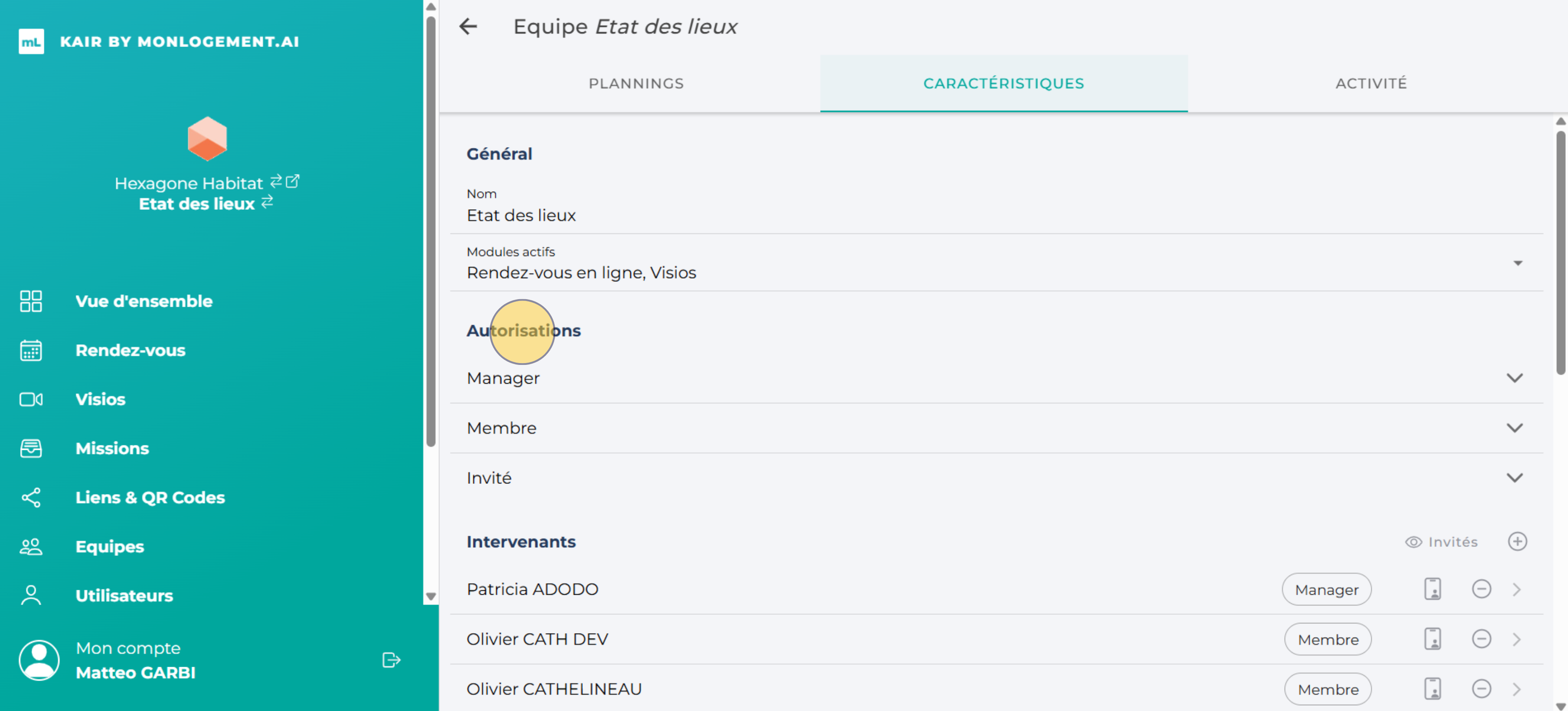Remove Patricia ADODO with the minus icon
This screenshot has height=711, width=1568.
tap(1481, 589)
